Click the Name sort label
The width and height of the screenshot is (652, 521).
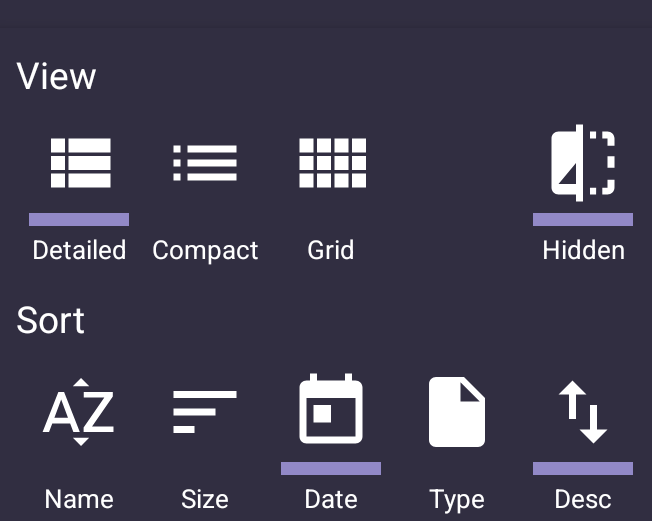click(x=79, y=499)
